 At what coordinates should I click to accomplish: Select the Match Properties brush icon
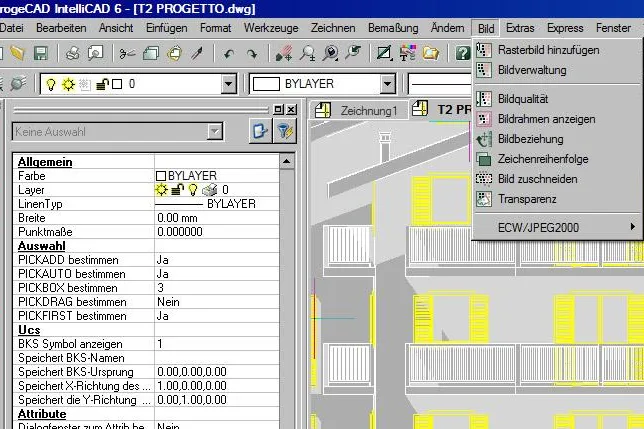click(198, 53)
